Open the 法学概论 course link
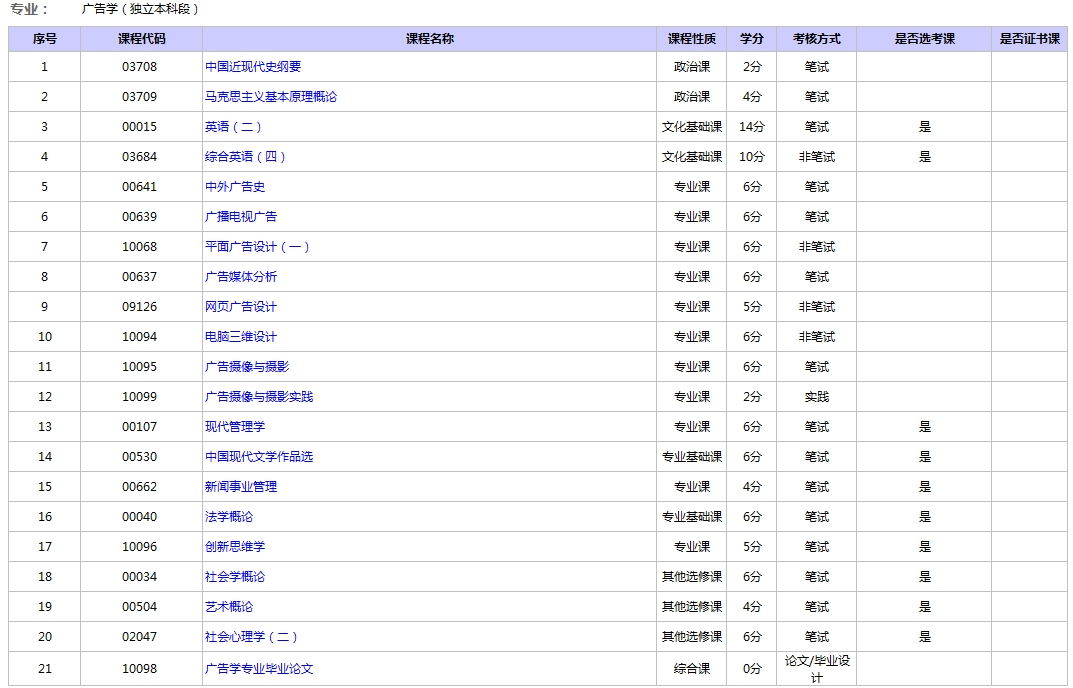The height and width of the screenshot is (688, 1073). click(x=229, y=517)
